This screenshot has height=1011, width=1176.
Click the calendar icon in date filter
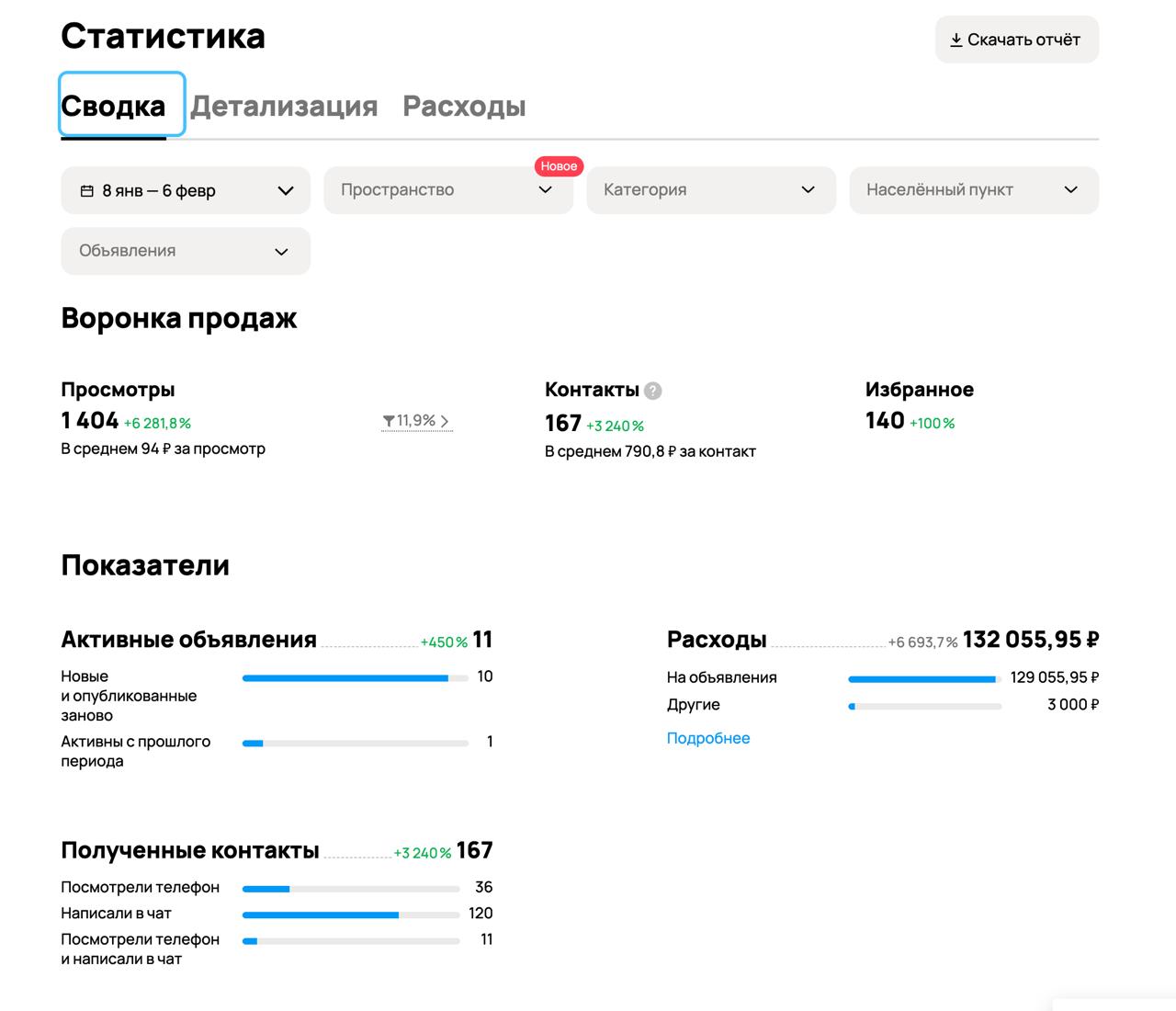tap(87, 191)
